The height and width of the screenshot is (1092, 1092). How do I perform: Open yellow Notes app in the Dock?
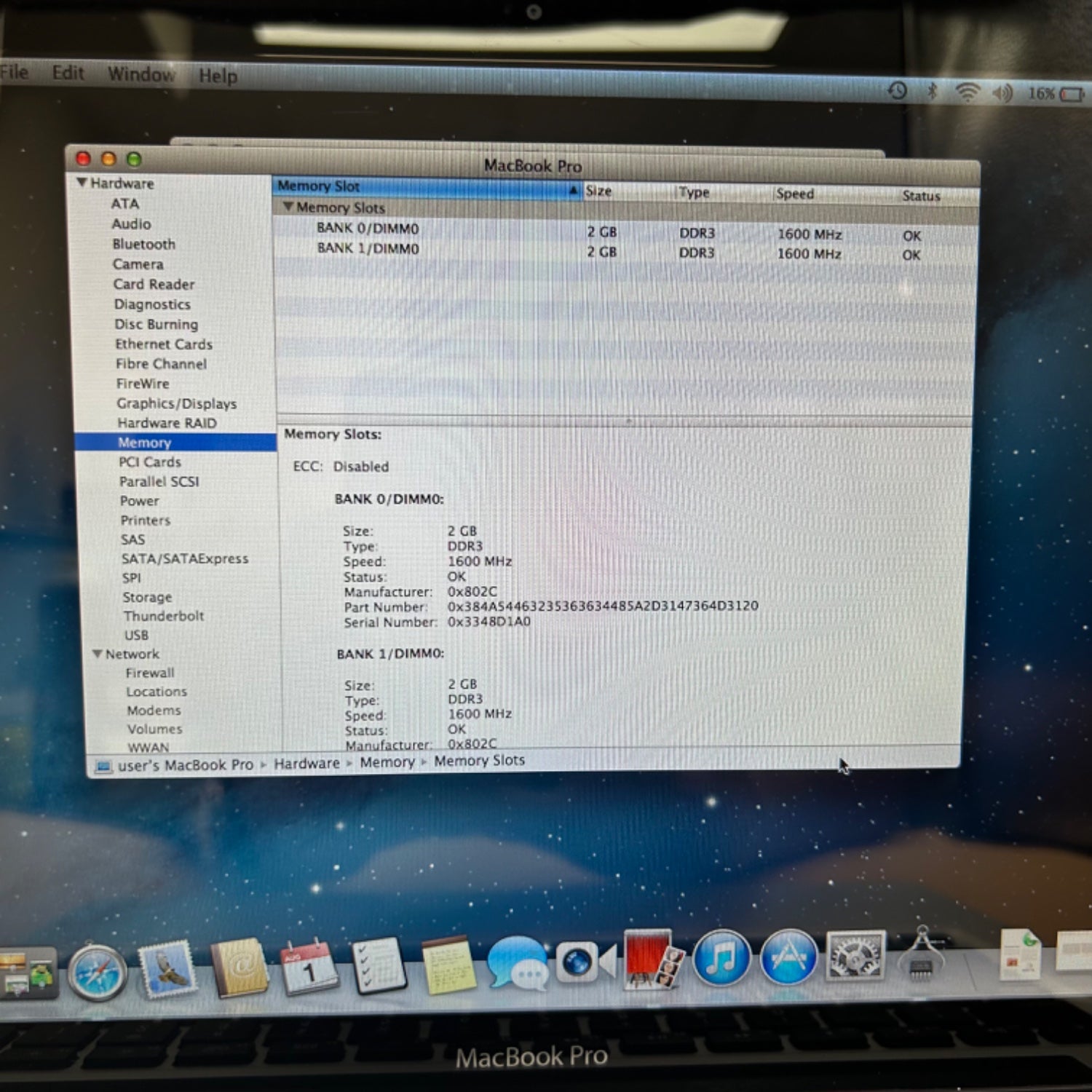click(x=448, y=965)
